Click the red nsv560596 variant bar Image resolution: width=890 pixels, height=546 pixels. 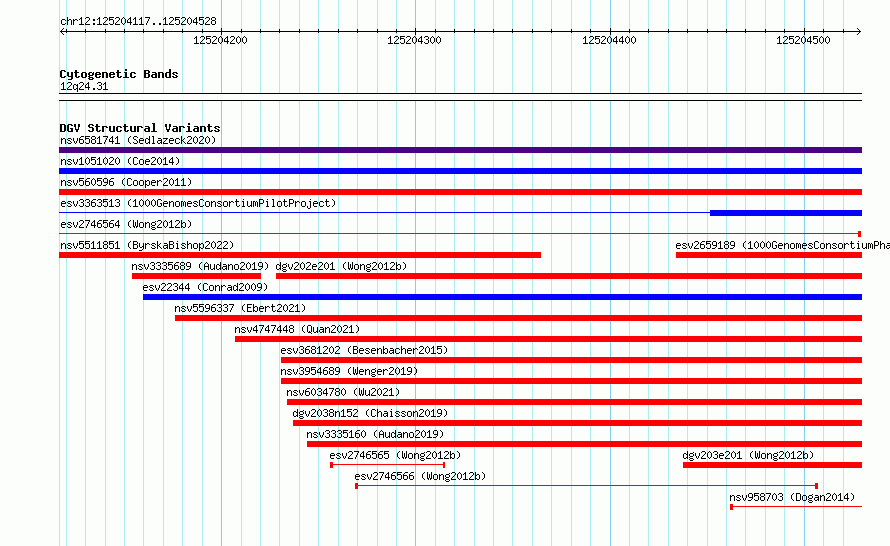tap(460, 192)
